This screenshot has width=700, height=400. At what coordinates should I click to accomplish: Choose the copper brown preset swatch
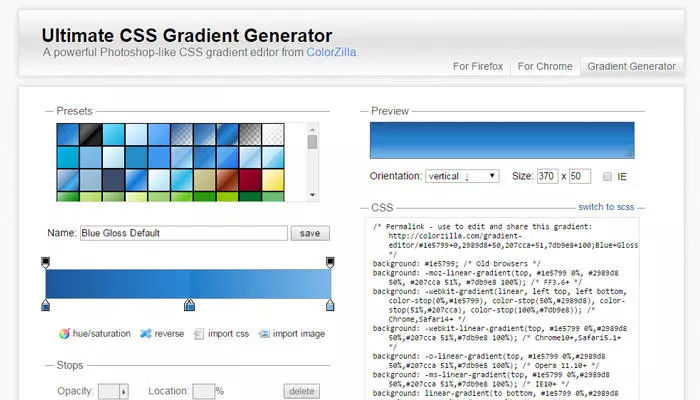click(x=227, y=180)
